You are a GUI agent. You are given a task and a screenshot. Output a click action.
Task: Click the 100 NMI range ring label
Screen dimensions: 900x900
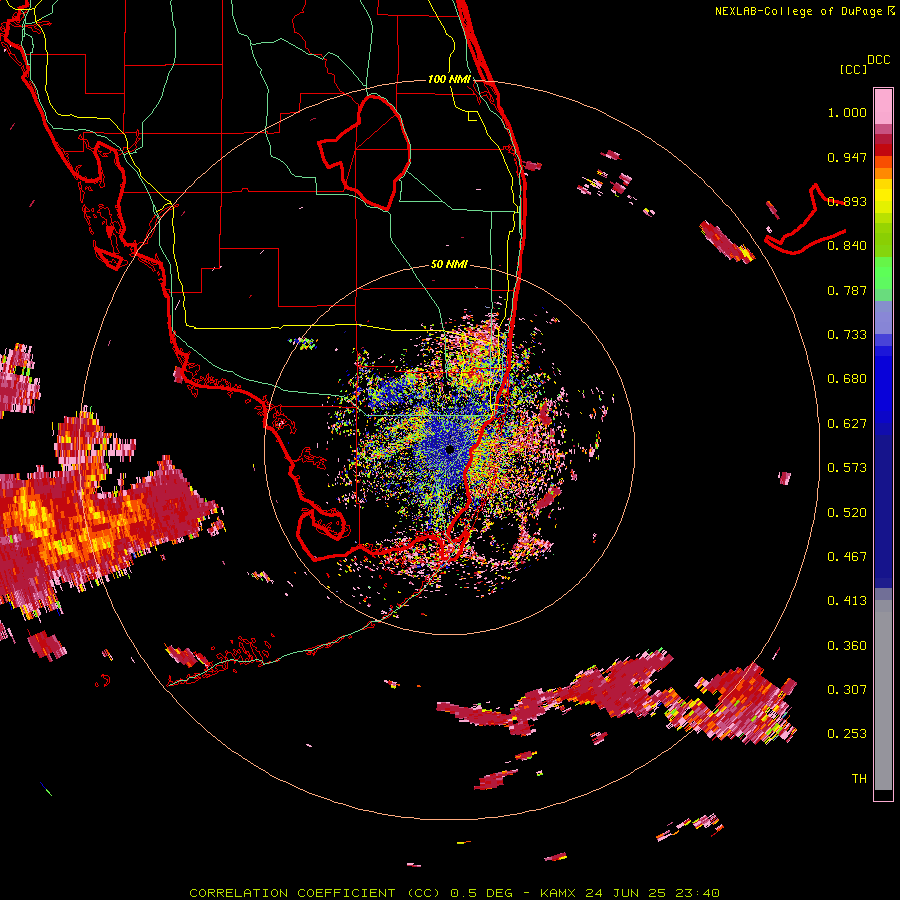(x=449, y=79)
